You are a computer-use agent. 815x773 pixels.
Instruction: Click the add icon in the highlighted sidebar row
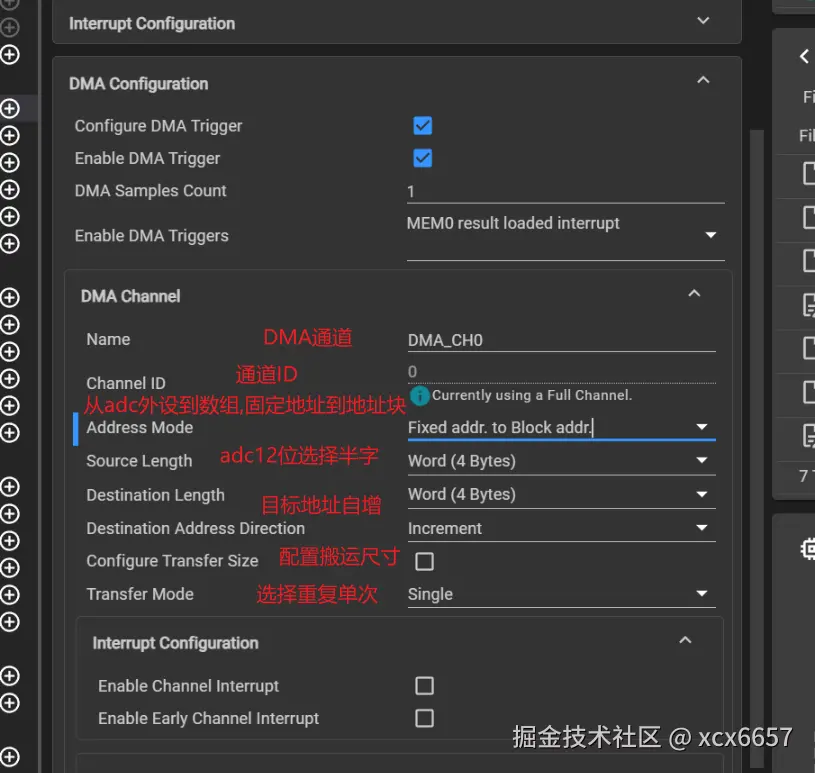pyautogui.click(x=9, y=108)
